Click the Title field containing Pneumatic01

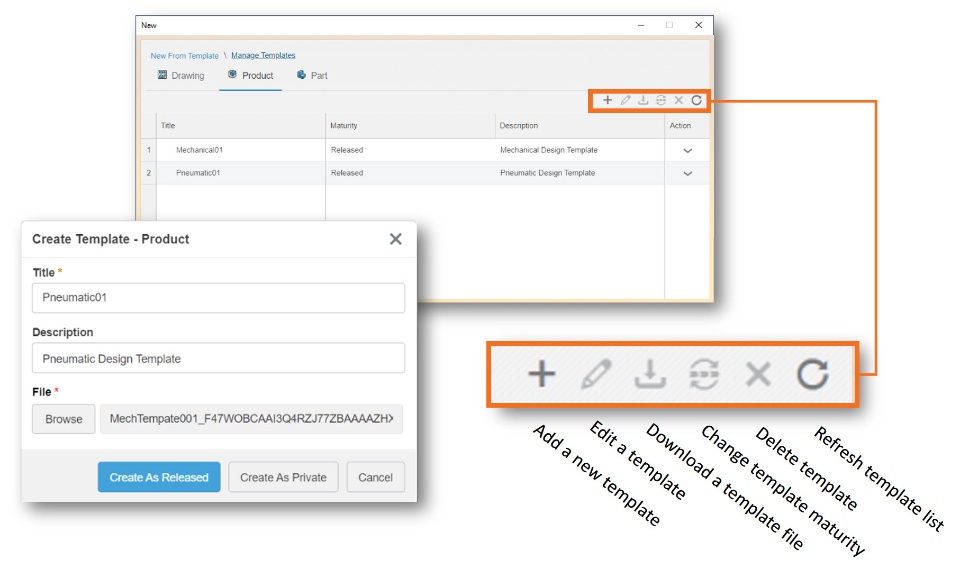219,298
